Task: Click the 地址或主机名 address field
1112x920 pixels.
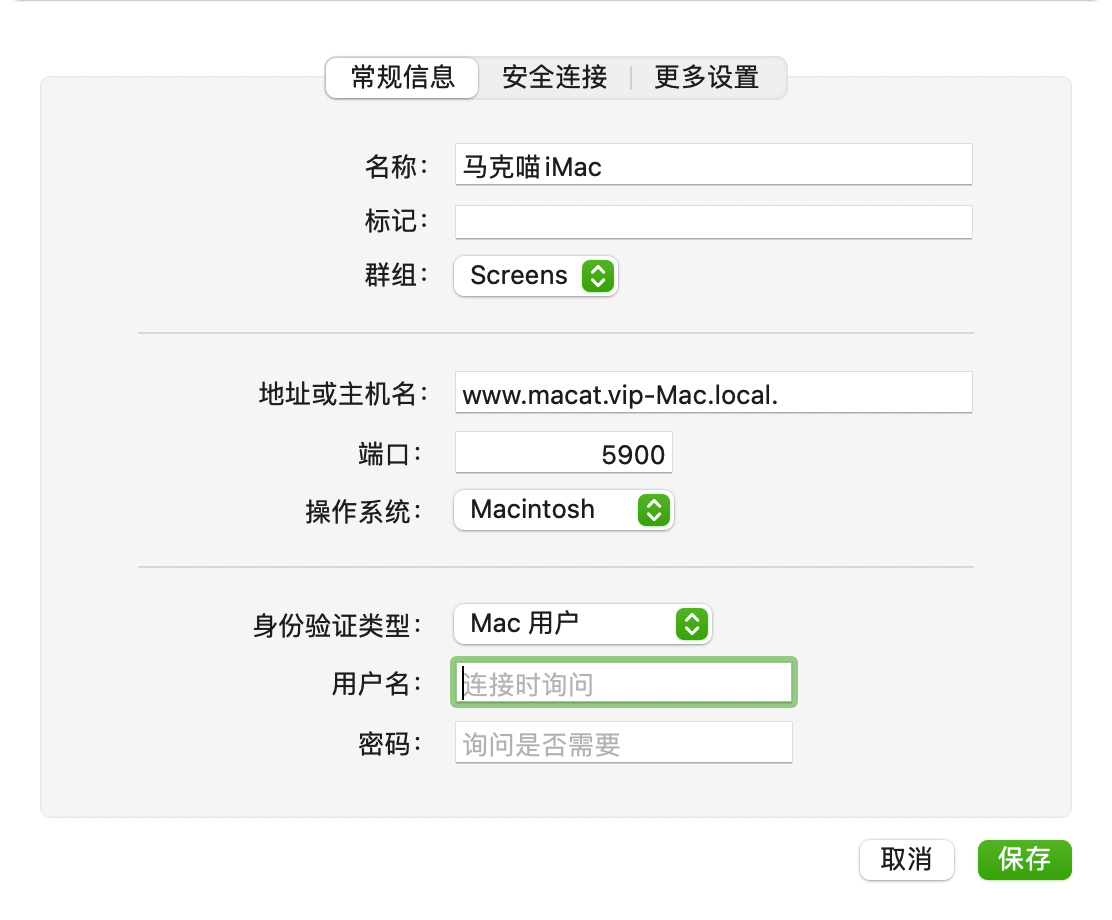Action: (x=713, y=393)
